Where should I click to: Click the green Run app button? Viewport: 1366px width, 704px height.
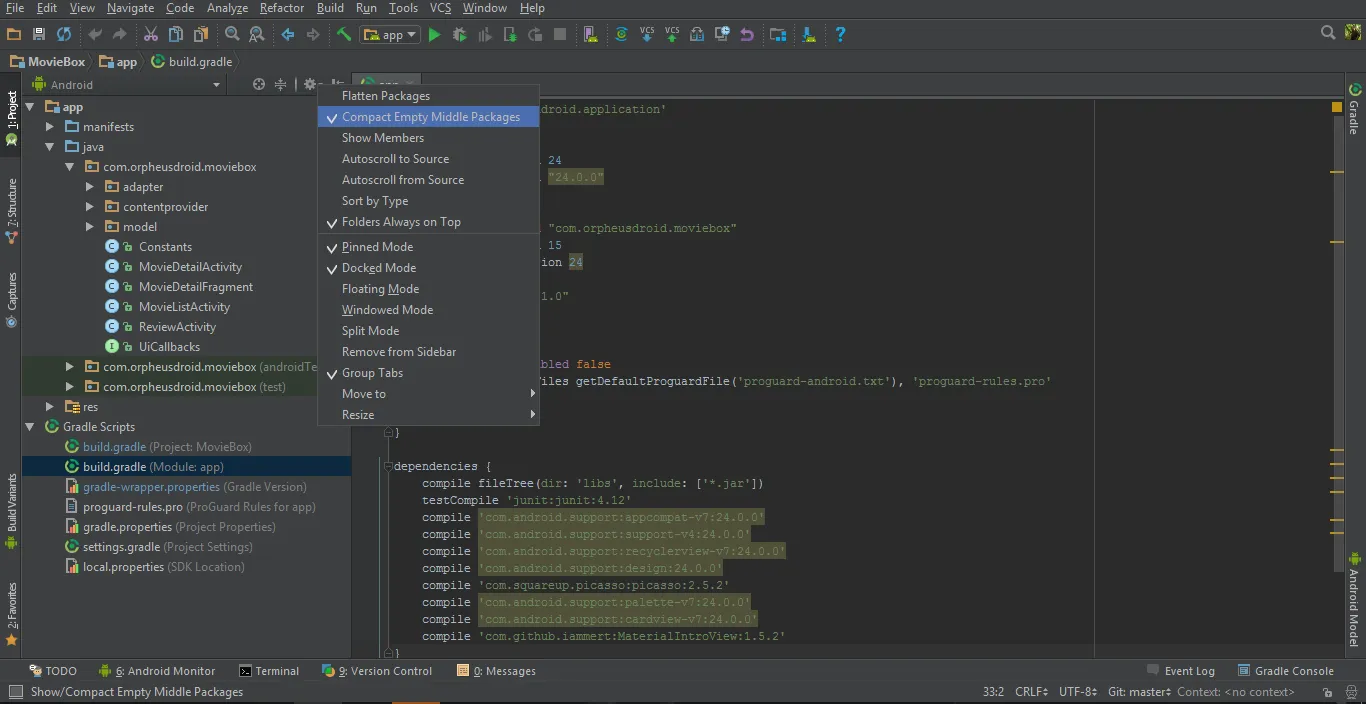[434, 35]
